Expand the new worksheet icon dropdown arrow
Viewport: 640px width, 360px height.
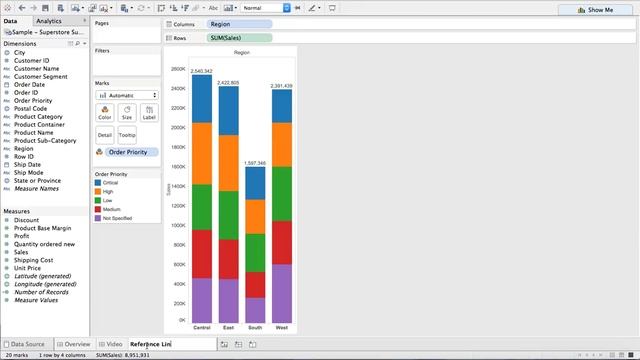tap(82, 8)
